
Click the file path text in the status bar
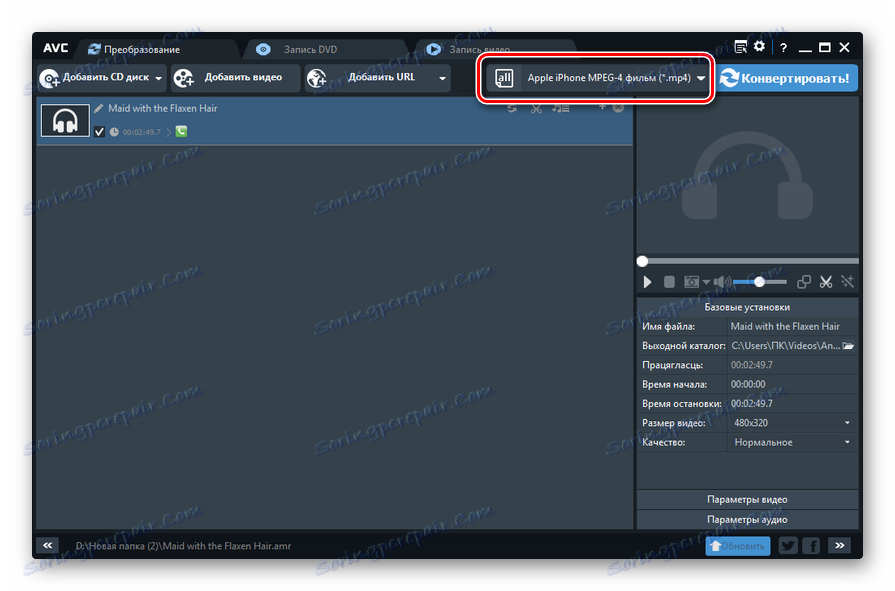183,546
